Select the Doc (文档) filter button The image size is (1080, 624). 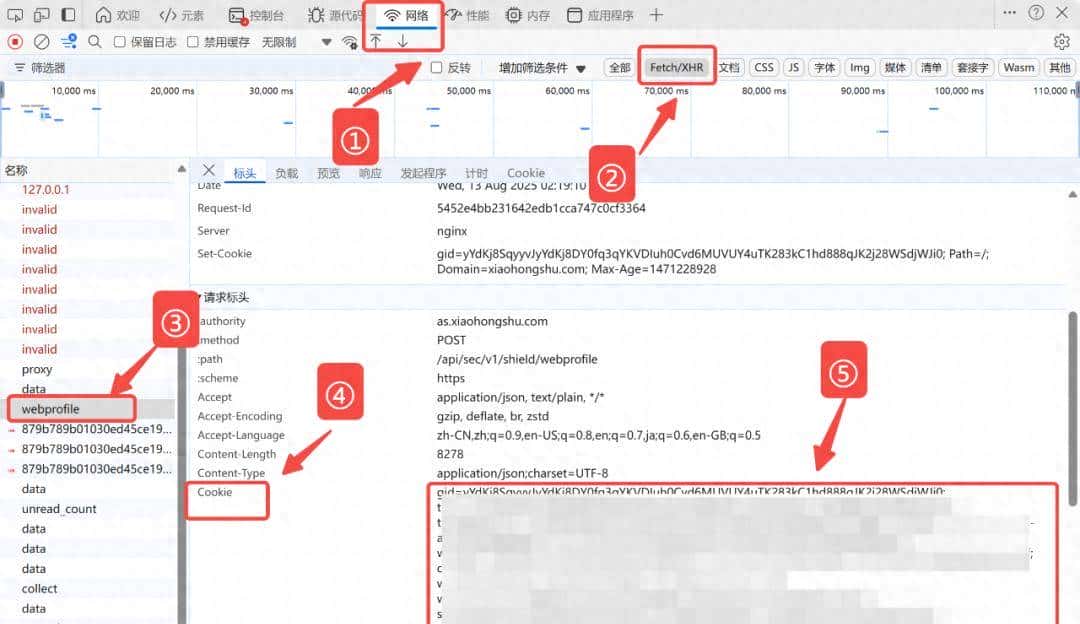[x=729, y=67]
